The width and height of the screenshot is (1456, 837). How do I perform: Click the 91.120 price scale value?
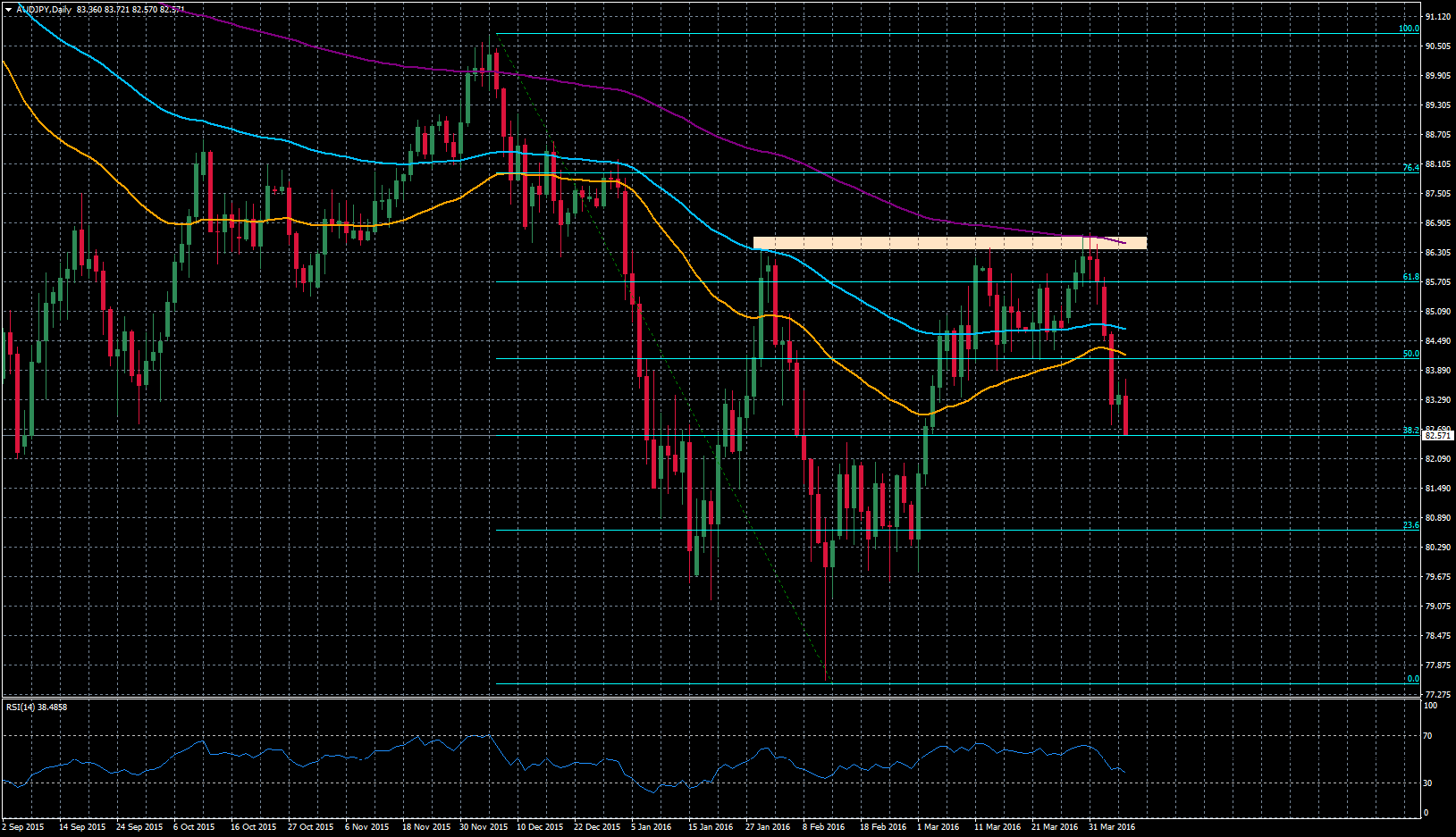[1438, 17]
